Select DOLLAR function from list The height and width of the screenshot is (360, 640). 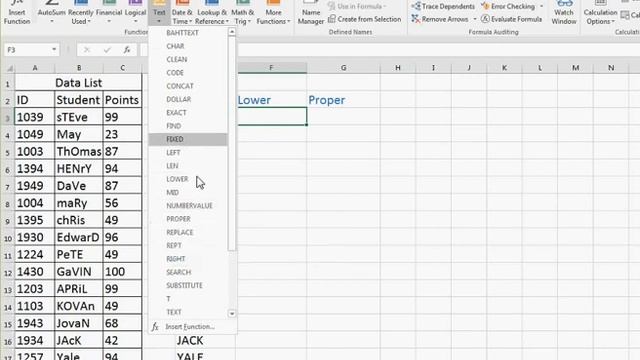(188, 99)
